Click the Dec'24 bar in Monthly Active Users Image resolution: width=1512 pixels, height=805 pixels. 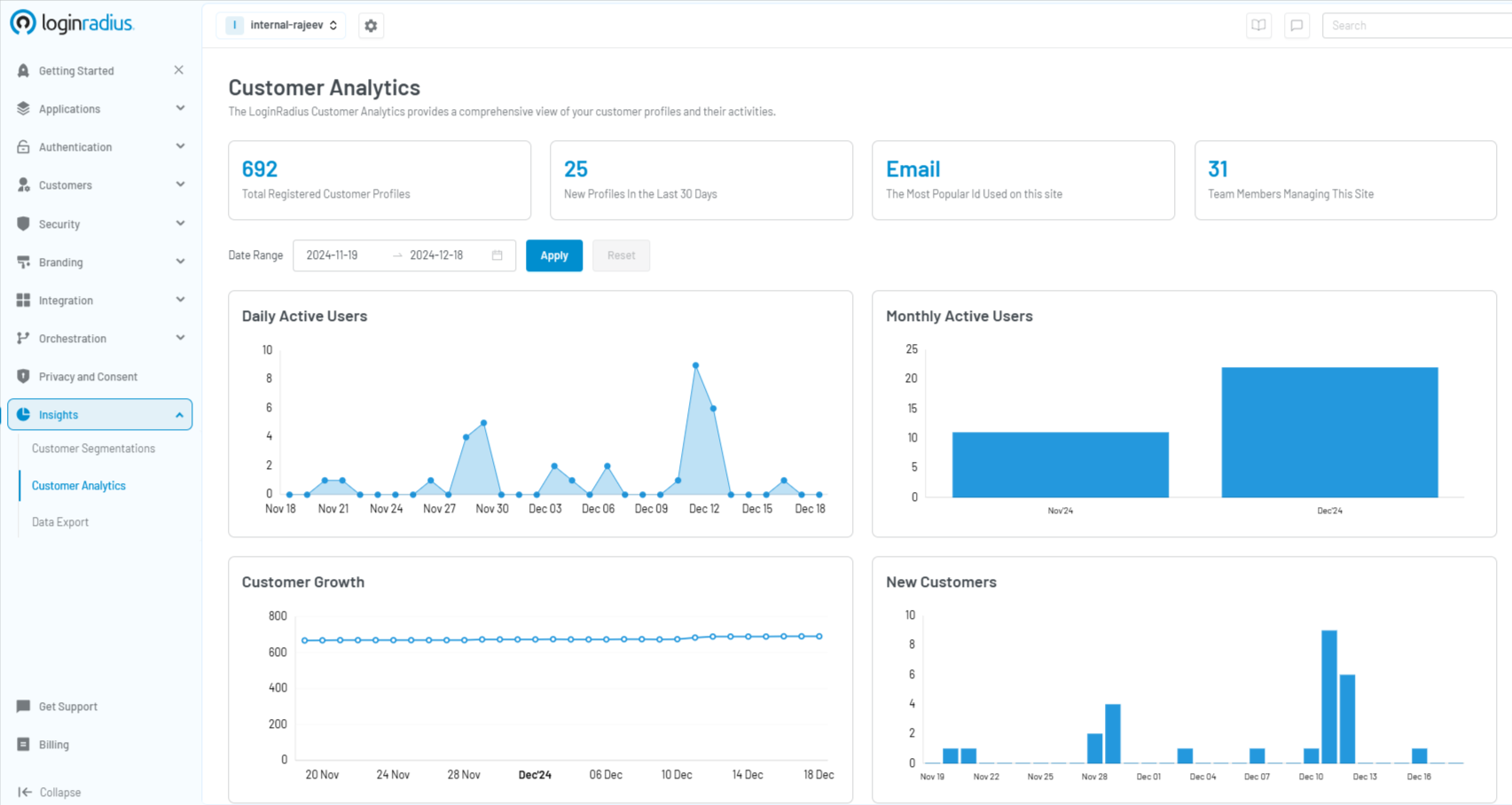click(1329, 433)
